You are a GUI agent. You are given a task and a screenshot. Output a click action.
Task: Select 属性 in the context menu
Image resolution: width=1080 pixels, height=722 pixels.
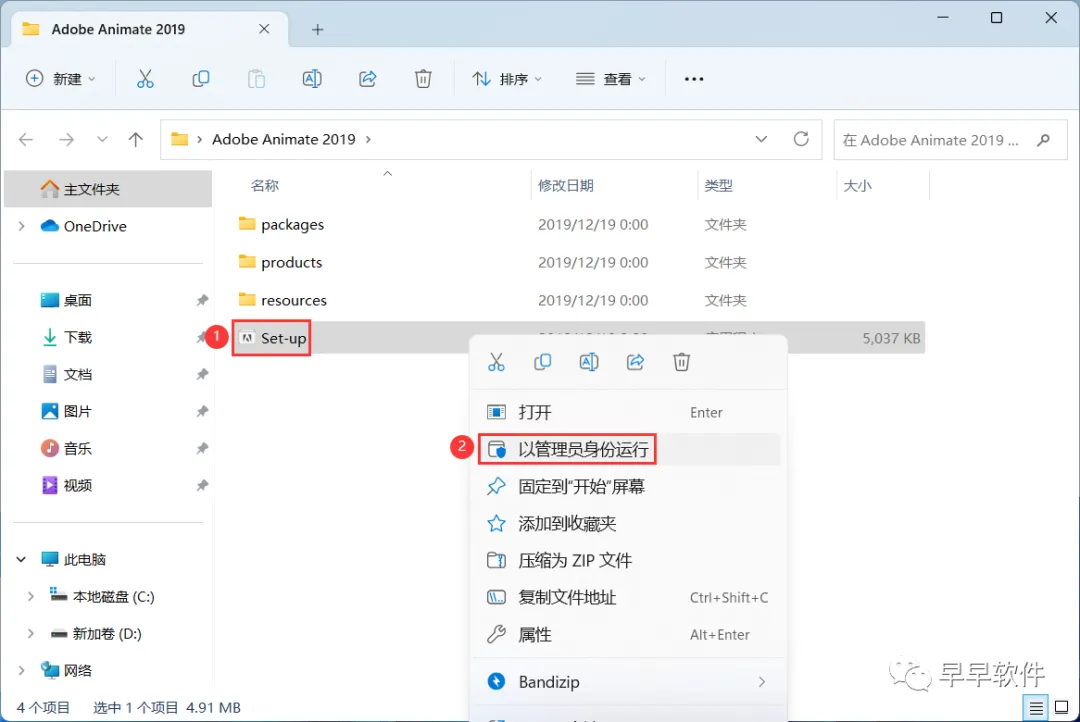(627, 635)
